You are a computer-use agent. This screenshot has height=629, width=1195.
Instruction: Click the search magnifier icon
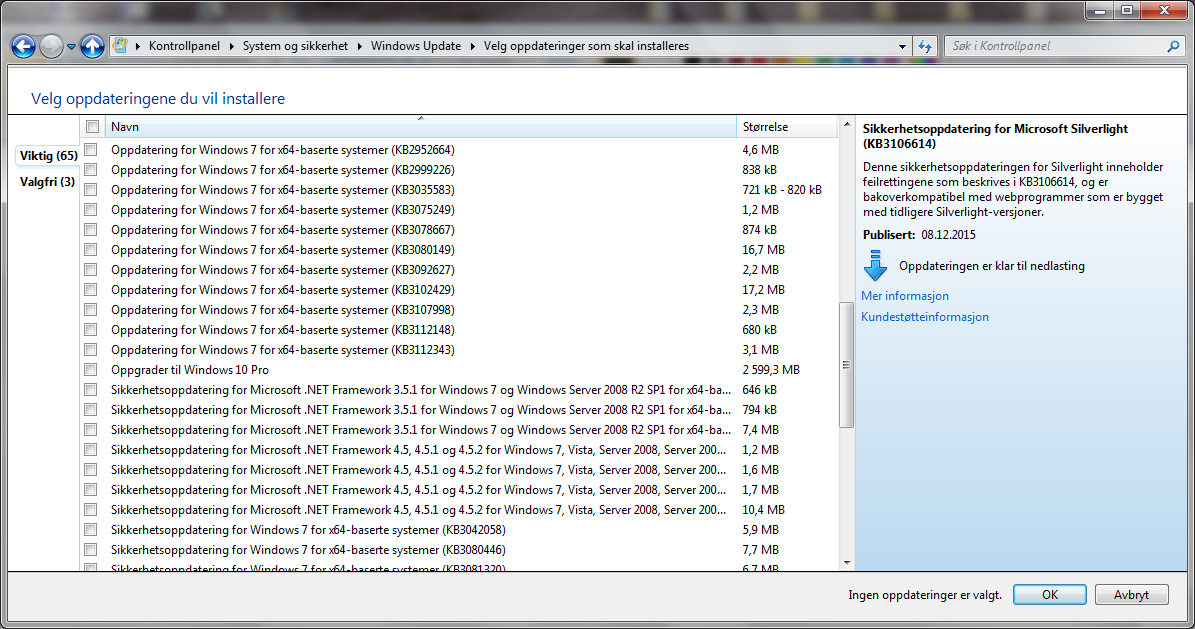point(1173,47)
